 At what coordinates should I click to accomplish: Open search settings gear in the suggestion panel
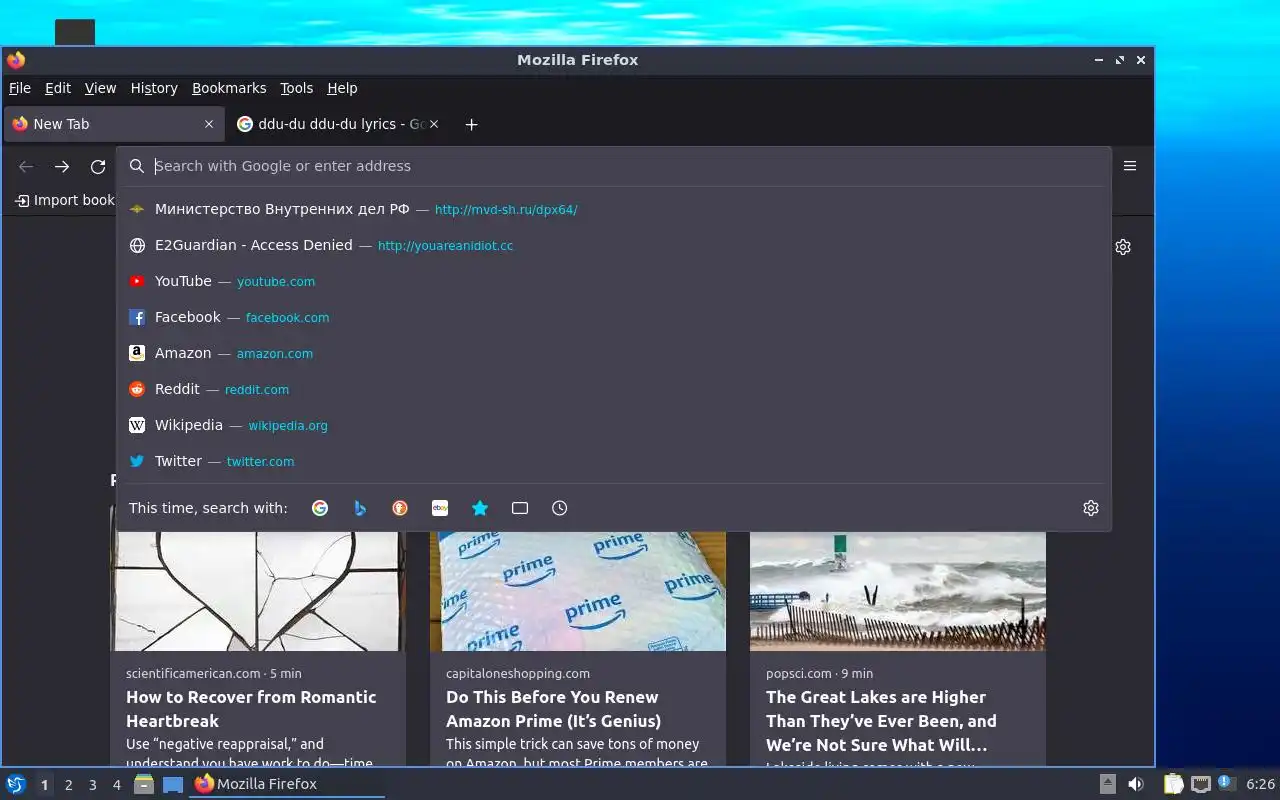(x=1091, y=508)
